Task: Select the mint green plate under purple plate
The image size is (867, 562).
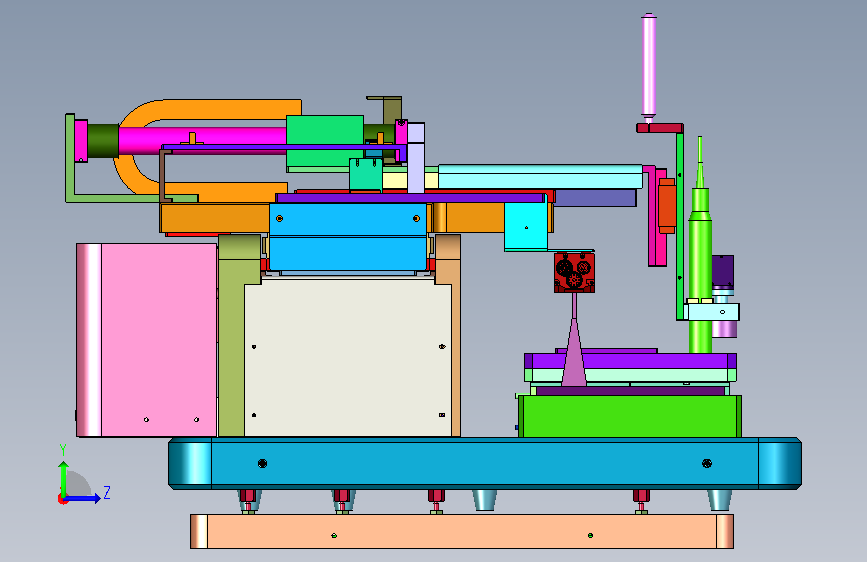Action: coord(630,375)
